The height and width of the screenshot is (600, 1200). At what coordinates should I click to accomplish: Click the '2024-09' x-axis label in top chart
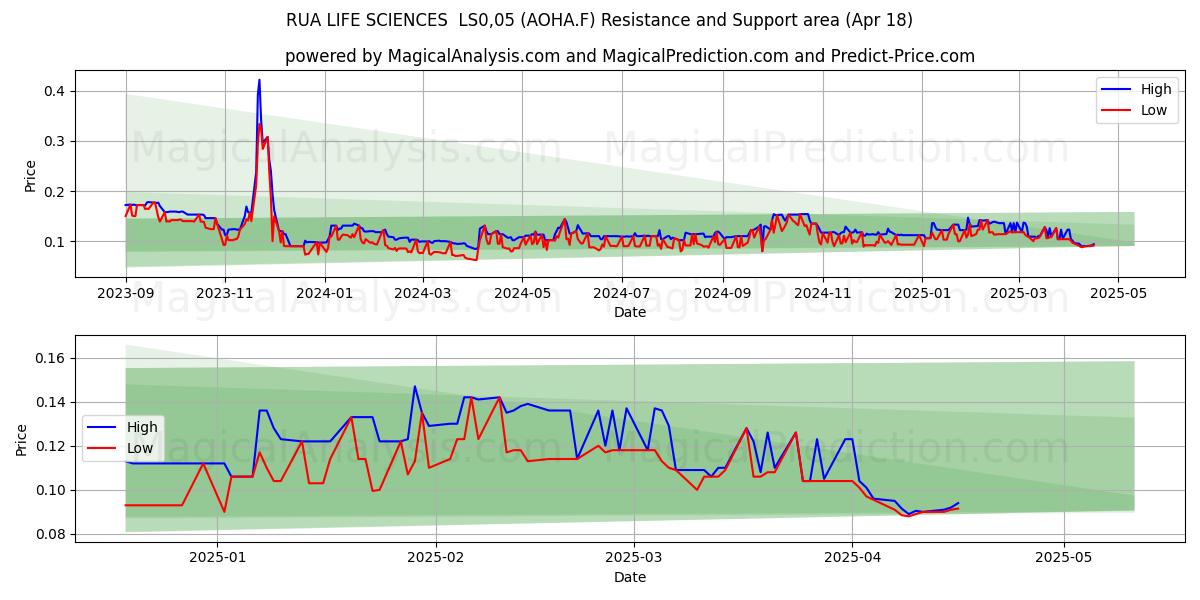tap(723, 293)
